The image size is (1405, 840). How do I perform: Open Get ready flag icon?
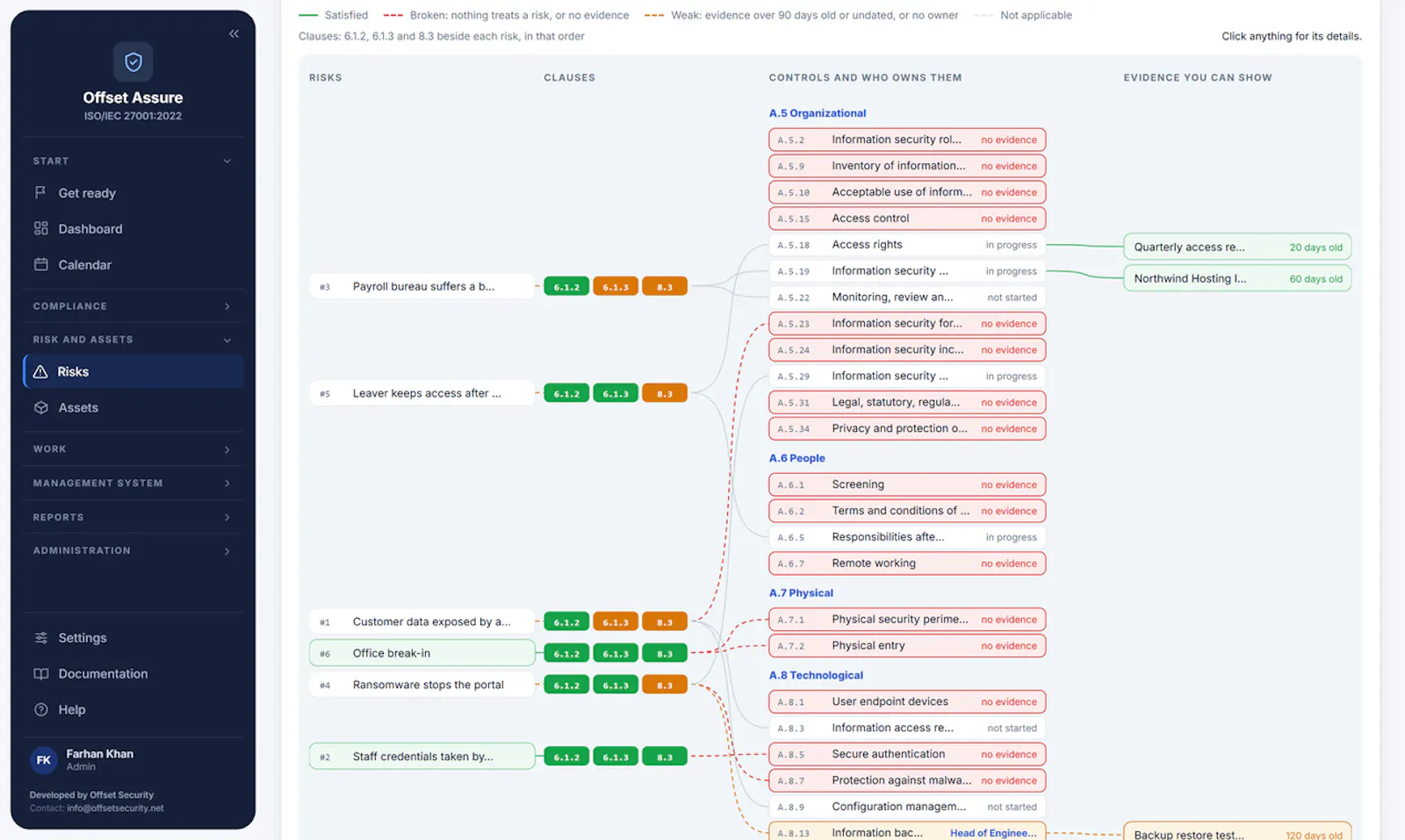[x=40, y=192]
